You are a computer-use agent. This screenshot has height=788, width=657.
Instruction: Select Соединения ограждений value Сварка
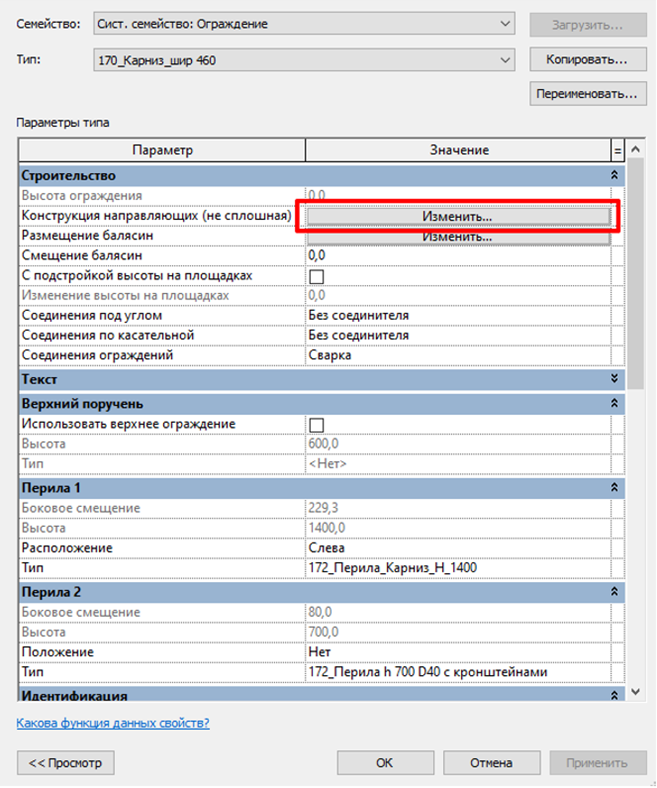458,355
